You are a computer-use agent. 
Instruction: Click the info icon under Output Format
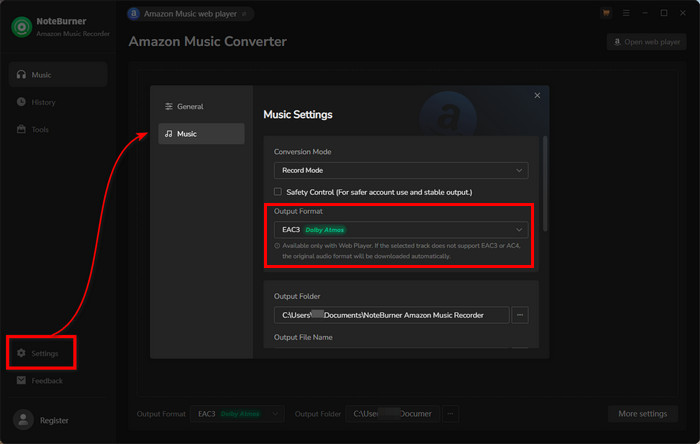[277, 245]
